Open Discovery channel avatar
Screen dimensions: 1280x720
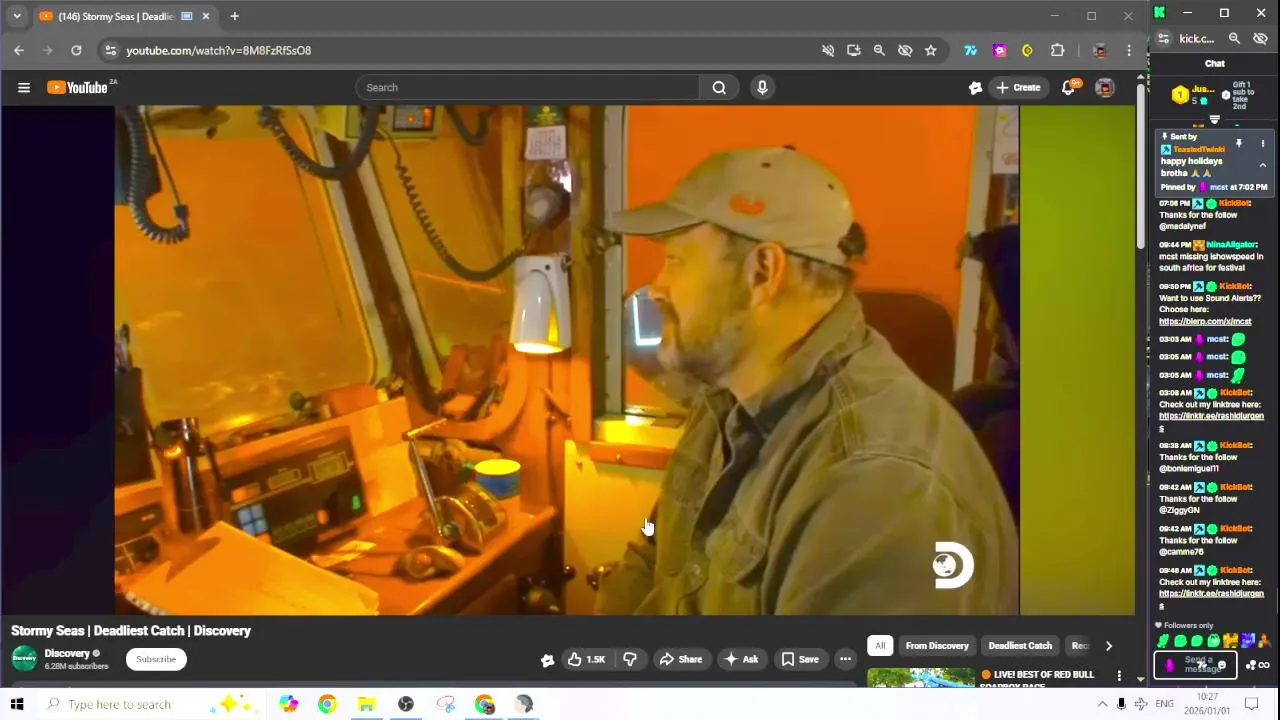point(24,658)
